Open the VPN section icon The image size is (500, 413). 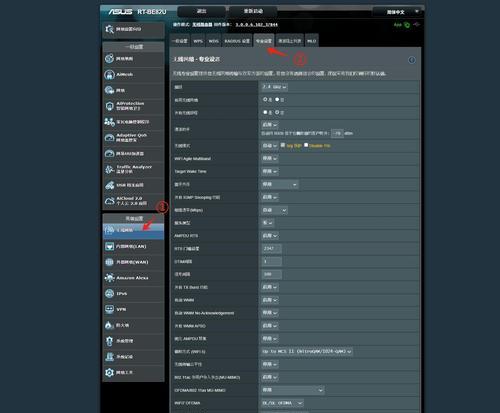[x=110, y=309]
